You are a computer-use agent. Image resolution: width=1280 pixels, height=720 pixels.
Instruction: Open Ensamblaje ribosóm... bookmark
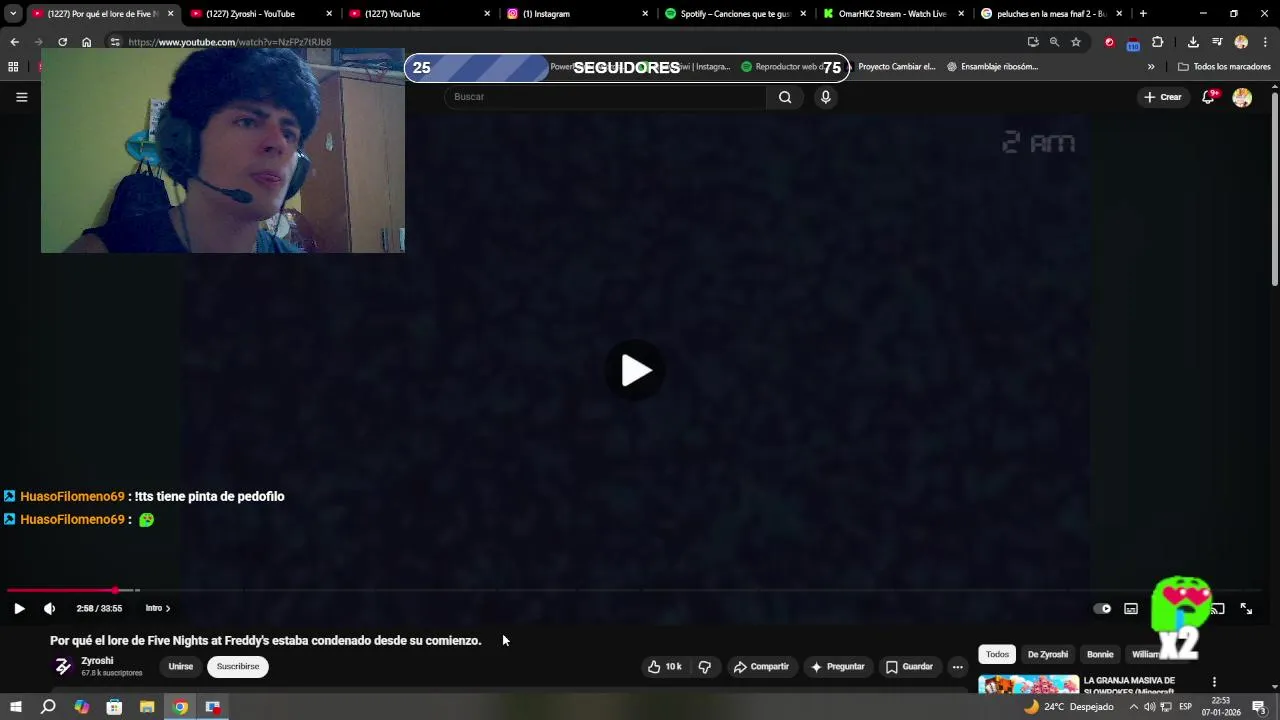pos(992,67)
